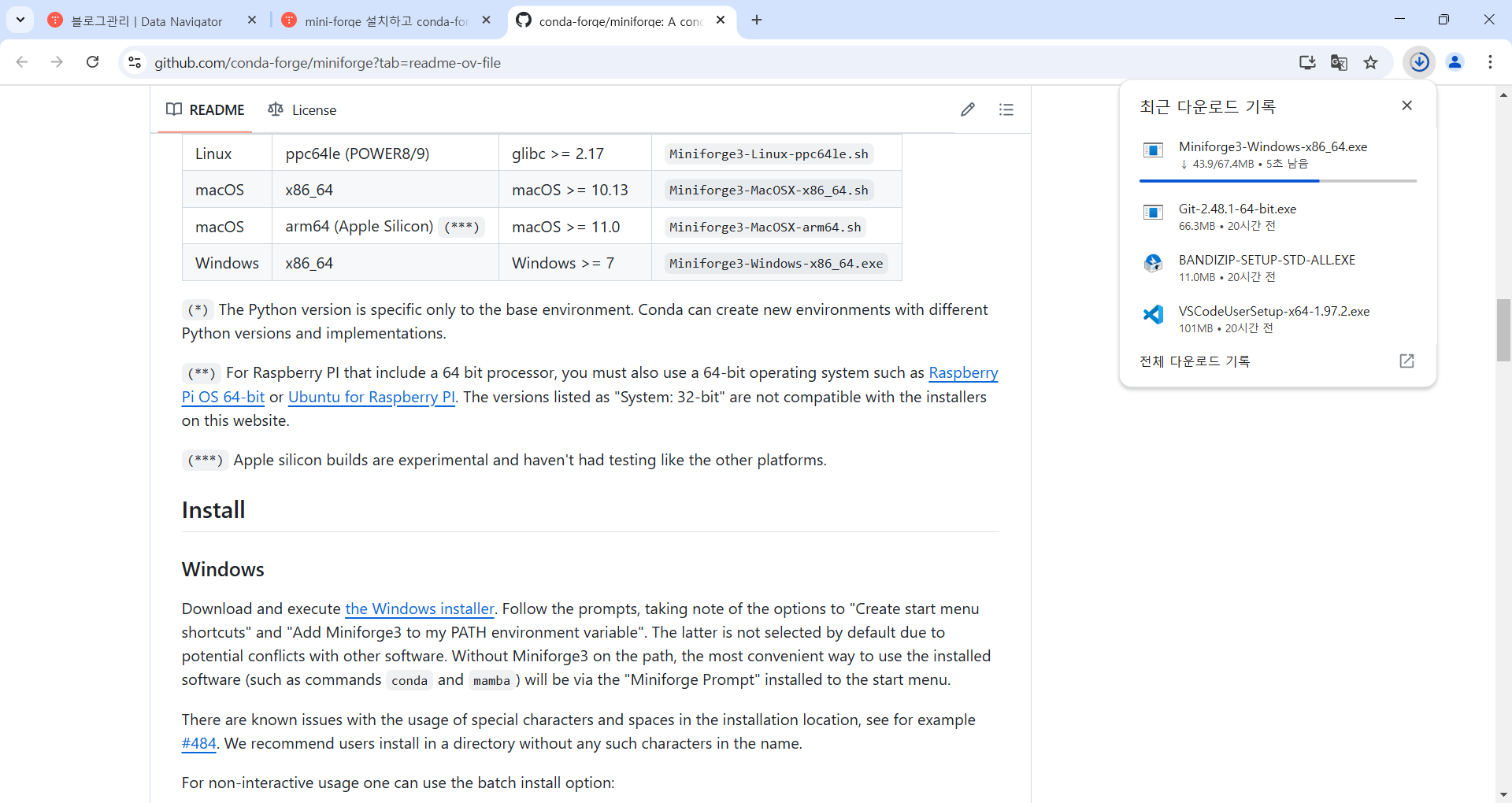Click Miniforge3-MacOSX-x86_64.sh filename

(x=769, y=191)
